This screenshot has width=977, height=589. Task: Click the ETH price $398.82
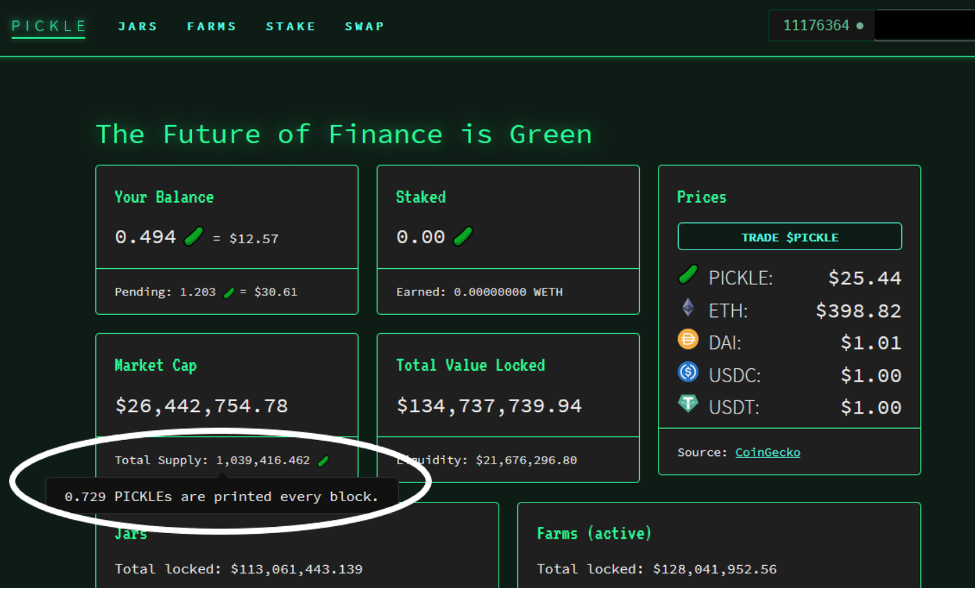[x=859, y=310]
